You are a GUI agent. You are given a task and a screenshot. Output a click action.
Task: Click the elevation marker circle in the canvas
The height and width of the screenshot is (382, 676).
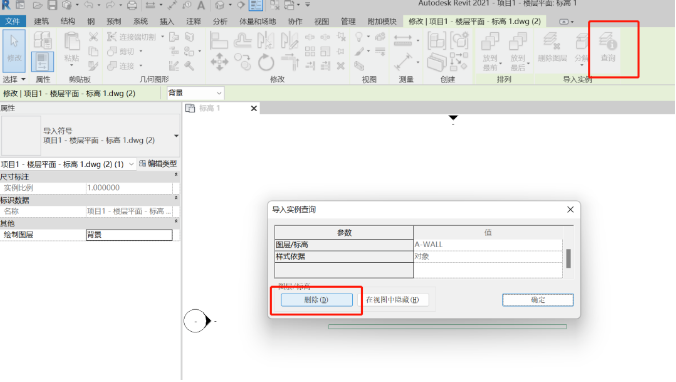195,321
